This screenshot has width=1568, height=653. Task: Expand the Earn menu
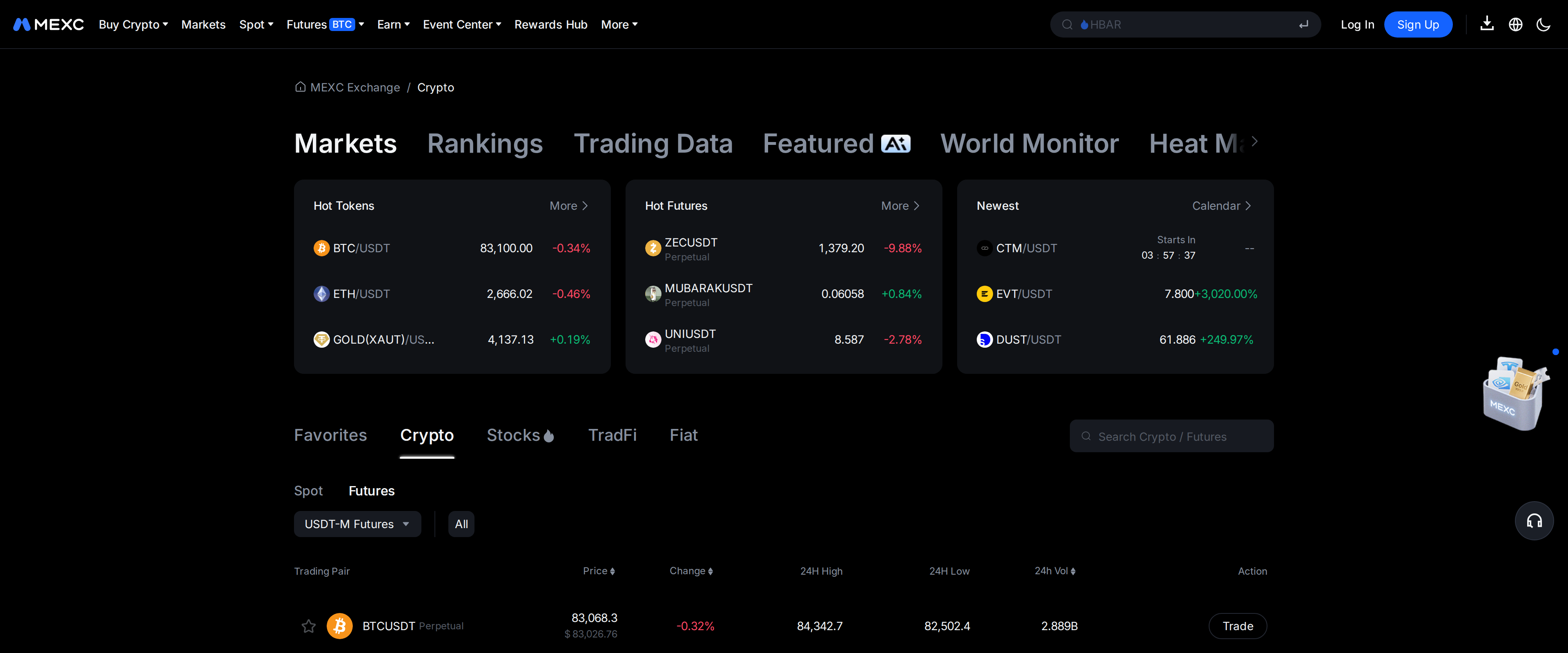[x=393, y=24]
